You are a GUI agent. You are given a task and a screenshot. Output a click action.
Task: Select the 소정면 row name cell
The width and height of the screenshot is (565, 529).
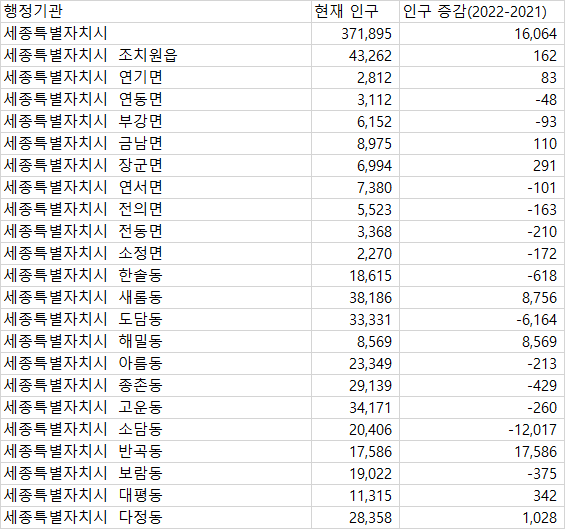tap(156, 254)
